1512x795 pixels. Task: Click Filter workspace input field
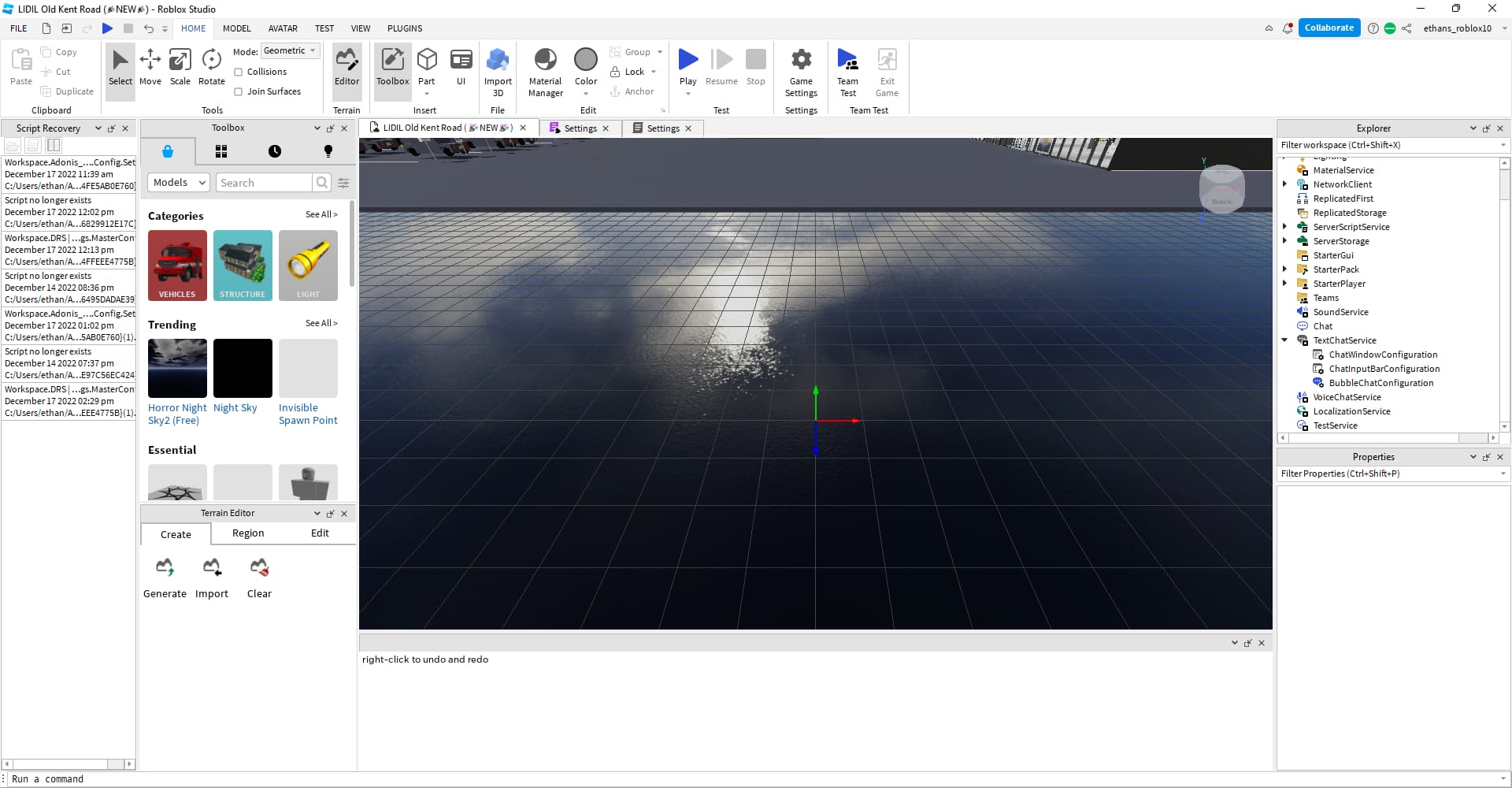pyautogui.click(x=1388, y=145)
